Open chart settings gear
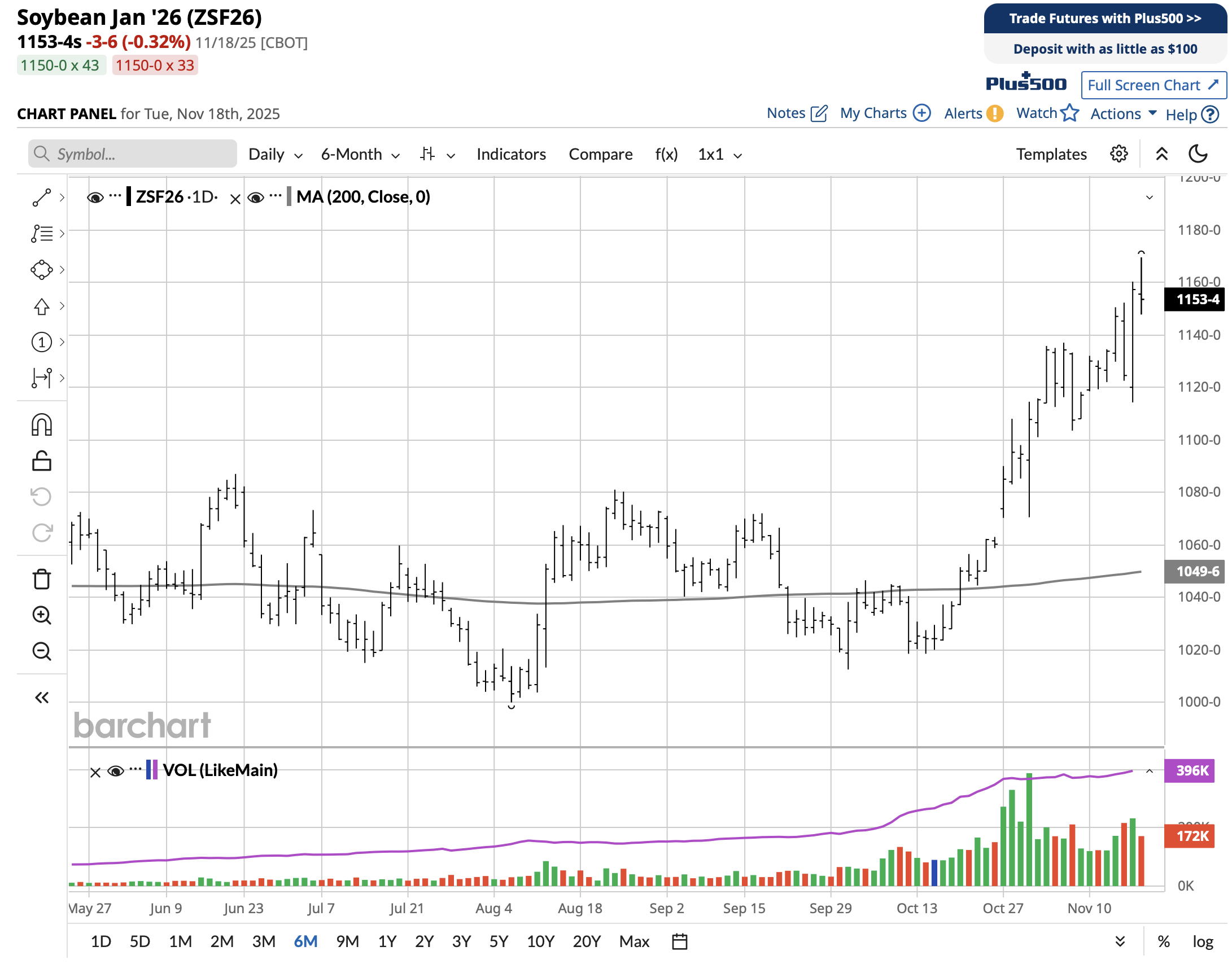 click(x=1119, y=154)
